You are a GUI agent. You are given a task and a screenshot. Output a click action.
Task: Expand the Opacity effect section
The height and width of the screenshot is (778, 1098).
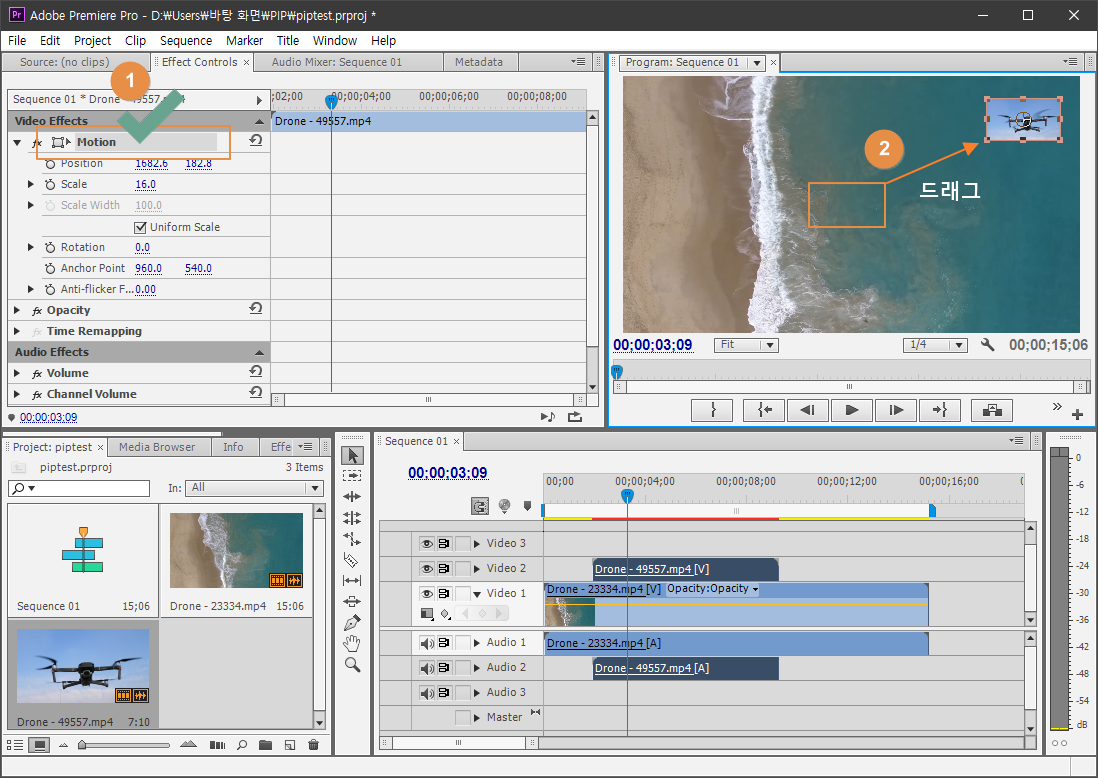point(17,310)
